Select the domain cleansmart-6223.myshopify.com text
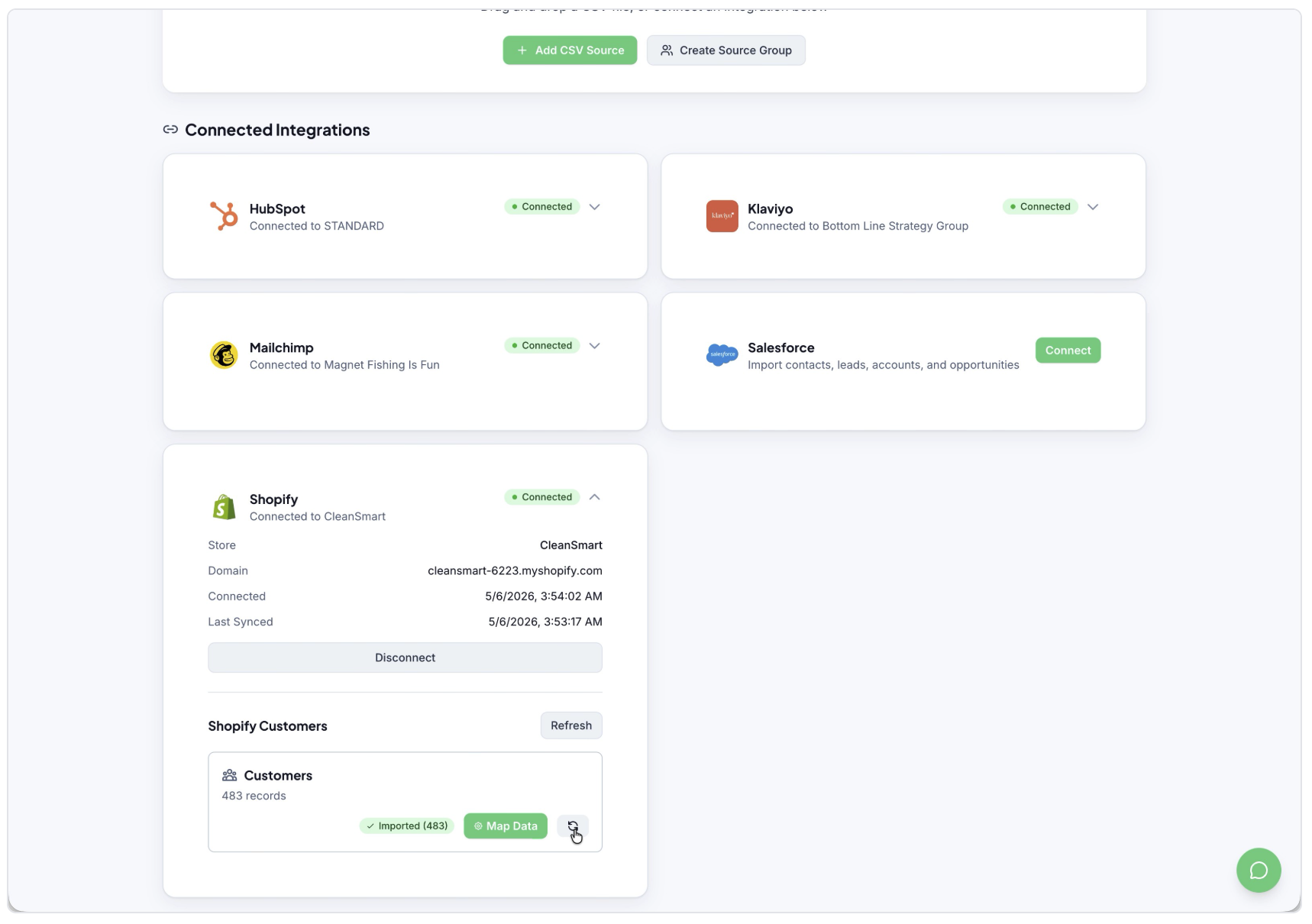 (515, 571)
